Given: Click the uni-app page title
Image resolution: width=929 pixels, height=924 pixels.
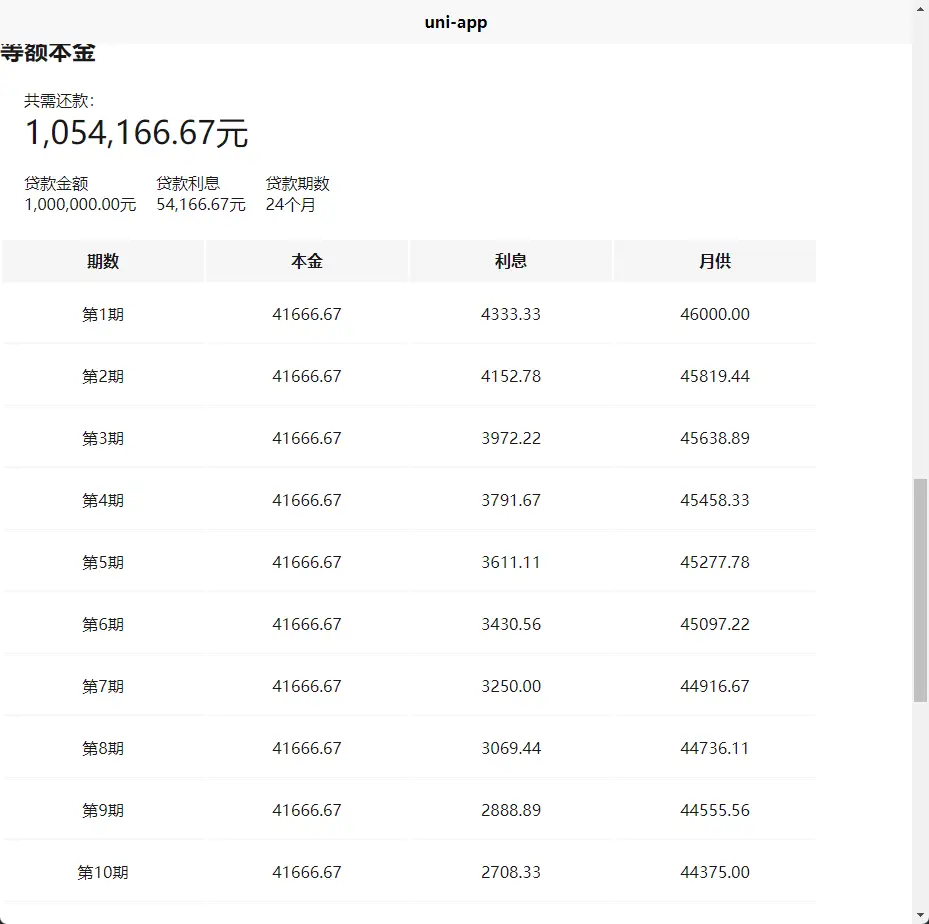Looking at the screenshot, I should click(455, 22).
